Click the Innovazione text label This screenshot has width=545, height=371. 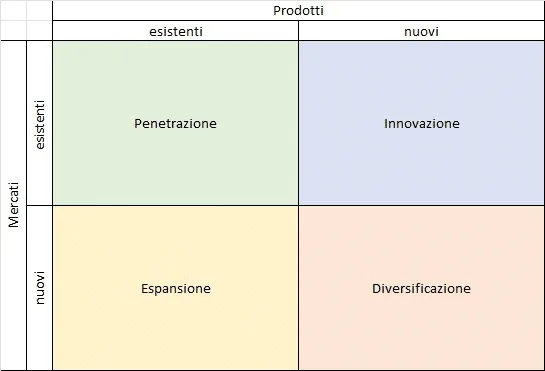422,123
